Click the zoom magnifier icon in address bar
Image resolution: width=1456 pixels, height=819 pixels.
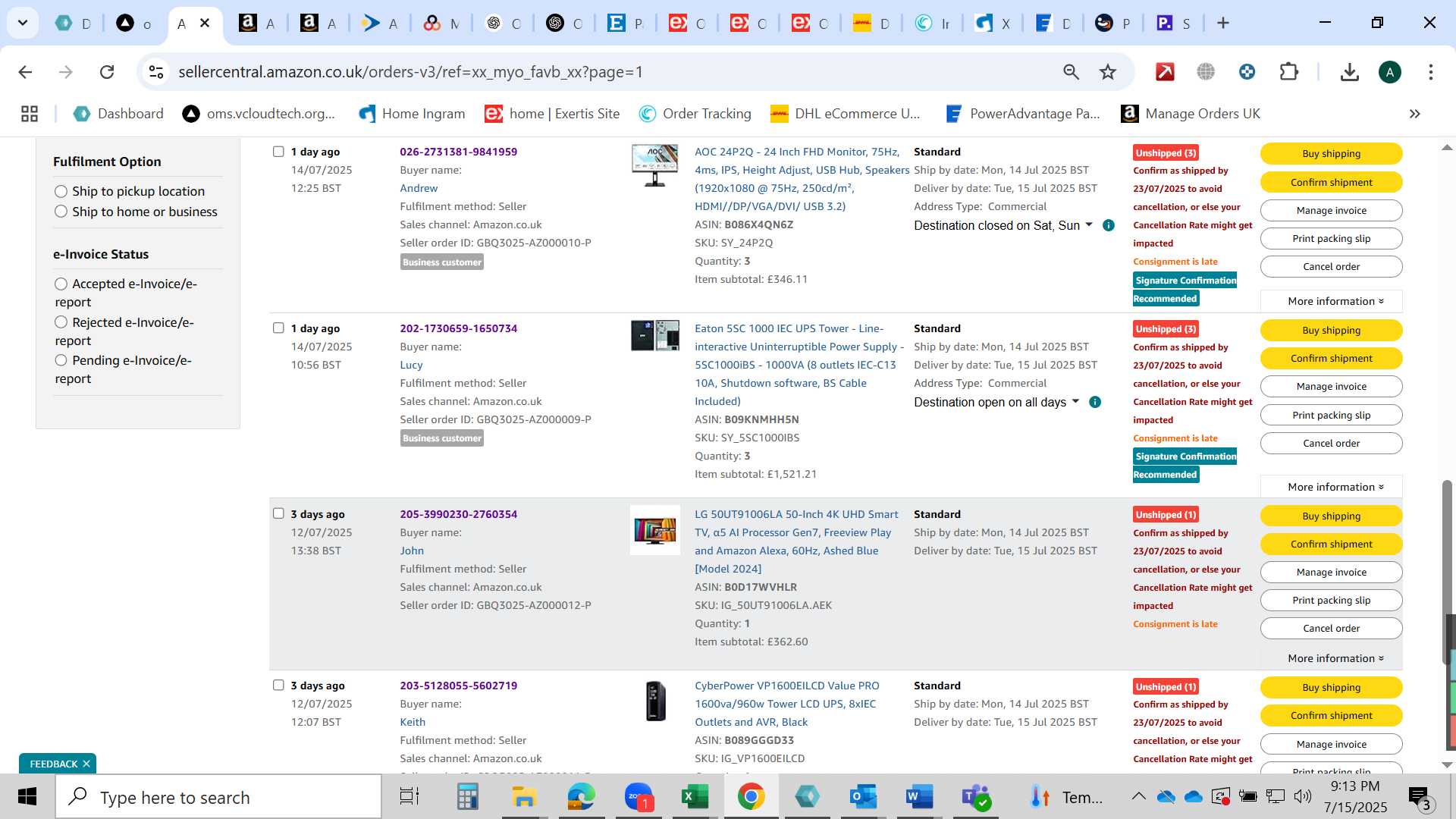pos(1071,72)
